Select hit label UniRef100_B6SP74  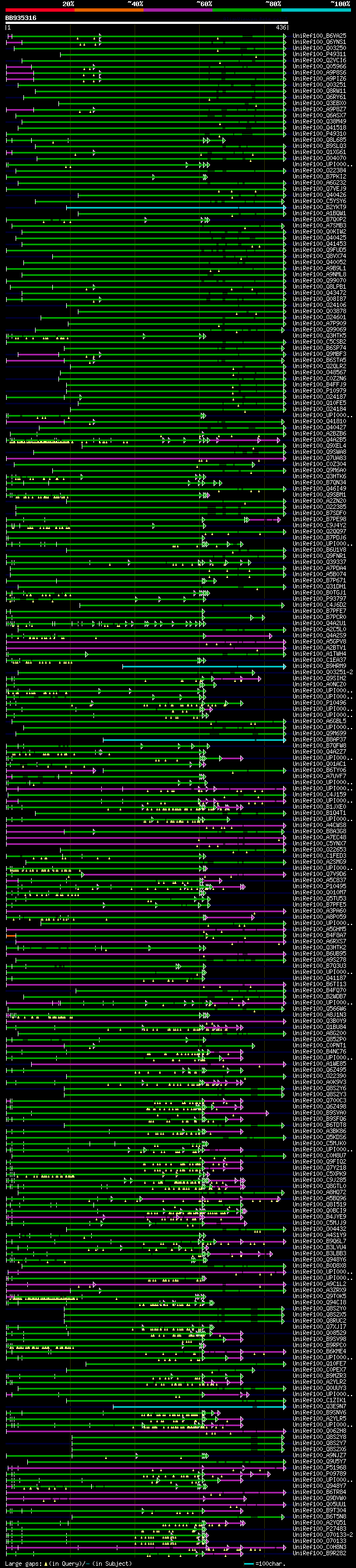[x=319, y=348]
